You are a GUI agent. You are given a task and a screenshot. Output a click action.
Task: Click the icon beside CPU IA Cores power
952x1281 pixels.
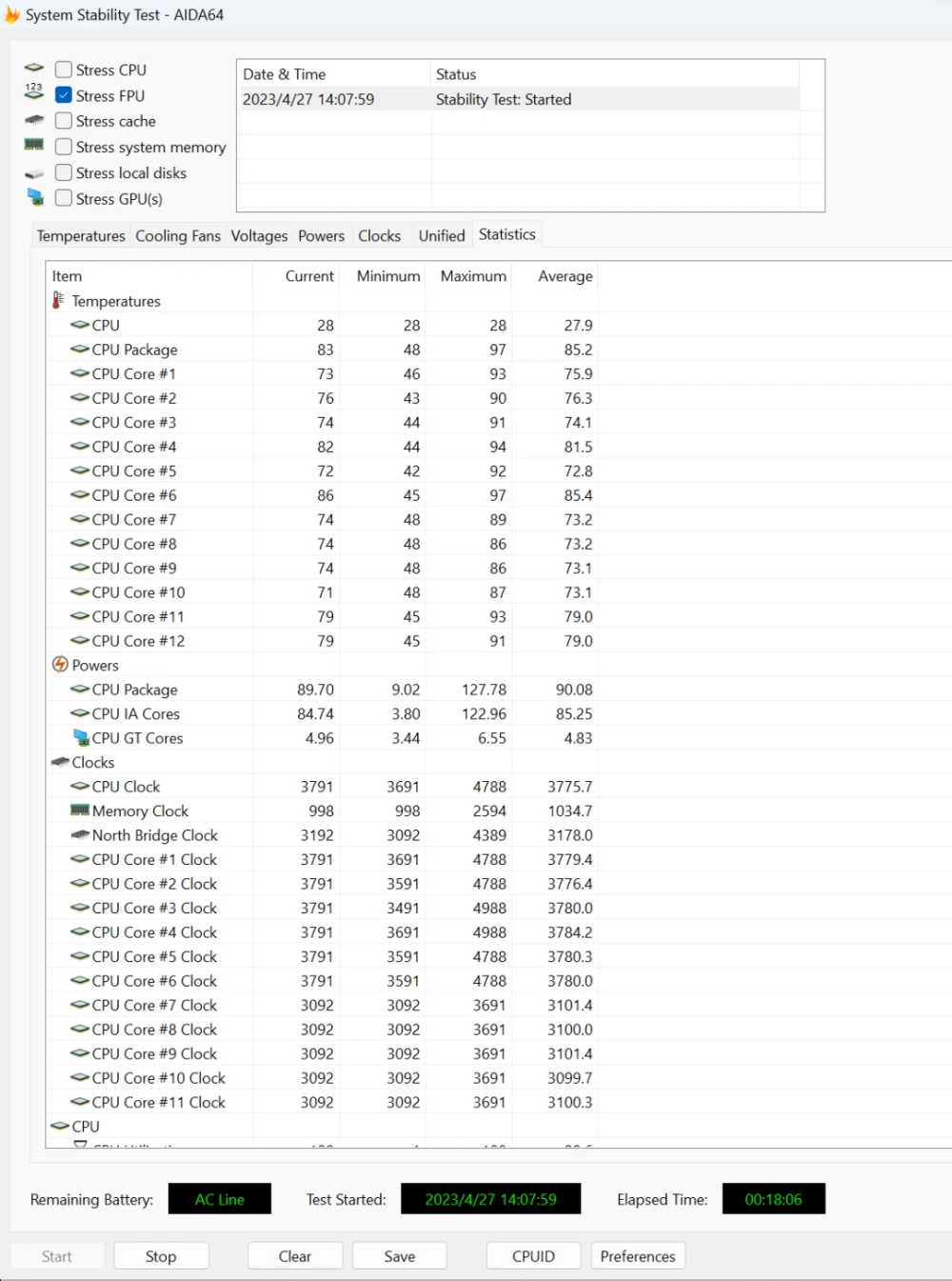pyautogui.click(x=80, y=713)
